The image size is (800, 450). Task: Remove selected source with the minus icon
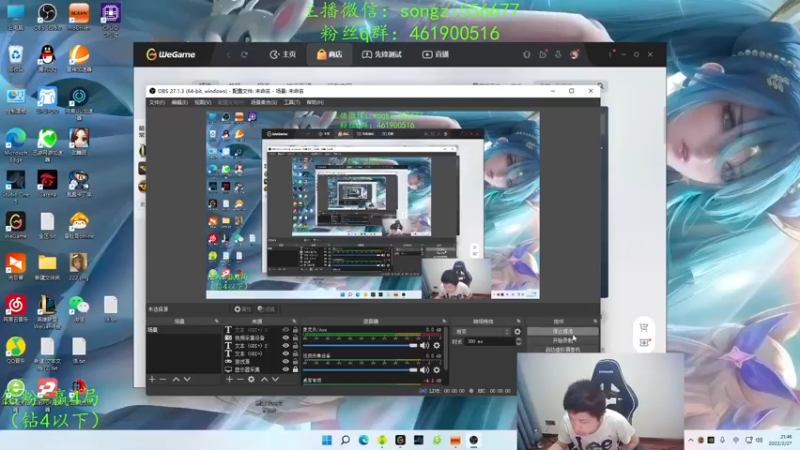(240, 380)
